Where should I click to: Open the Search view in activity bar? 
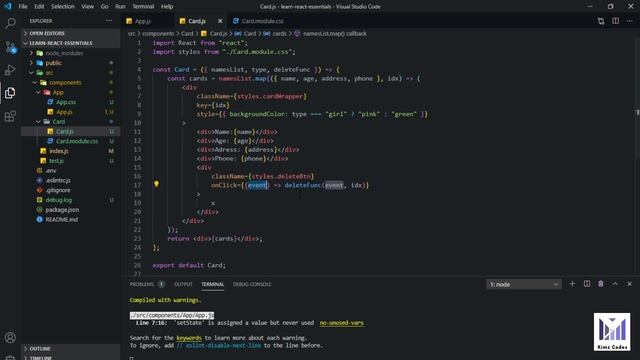coord(10,23)
